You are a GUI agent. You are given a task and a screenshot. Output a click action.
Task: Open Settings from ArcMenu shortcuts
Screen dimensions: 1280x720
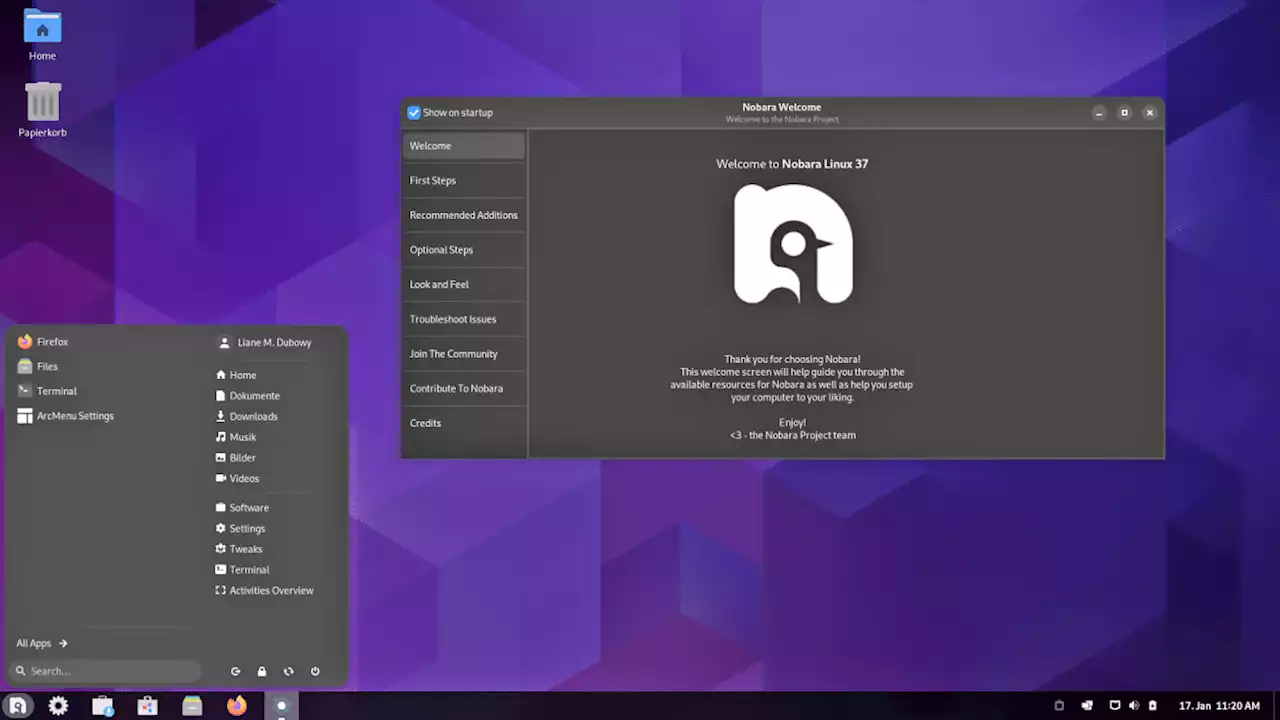tap(240, 529)
